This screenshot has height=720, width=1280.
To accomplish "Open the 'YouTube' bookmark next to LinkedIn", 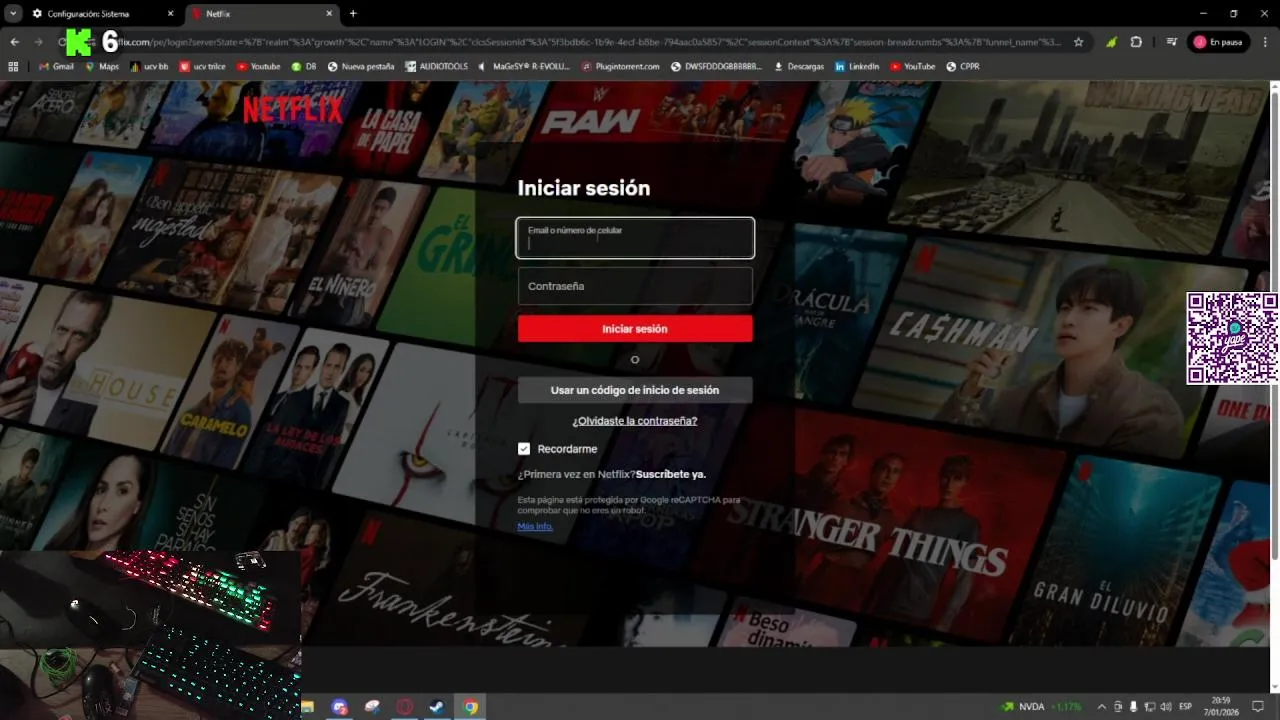I will coord(913,67).
